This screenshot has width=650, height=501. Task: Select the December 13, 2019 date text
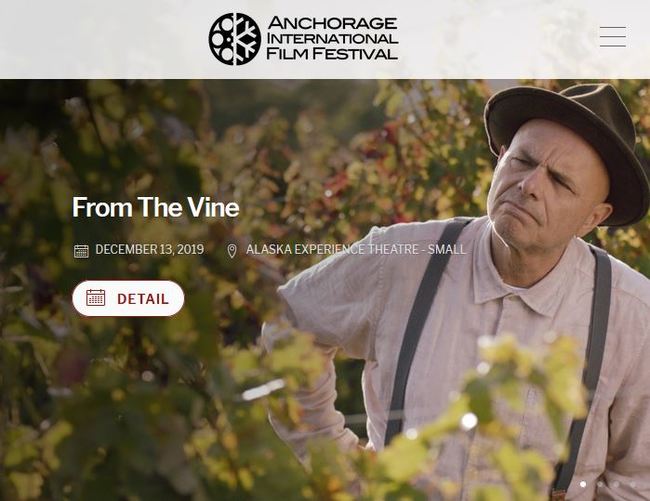pyautogui.click(x=150, y=249)
